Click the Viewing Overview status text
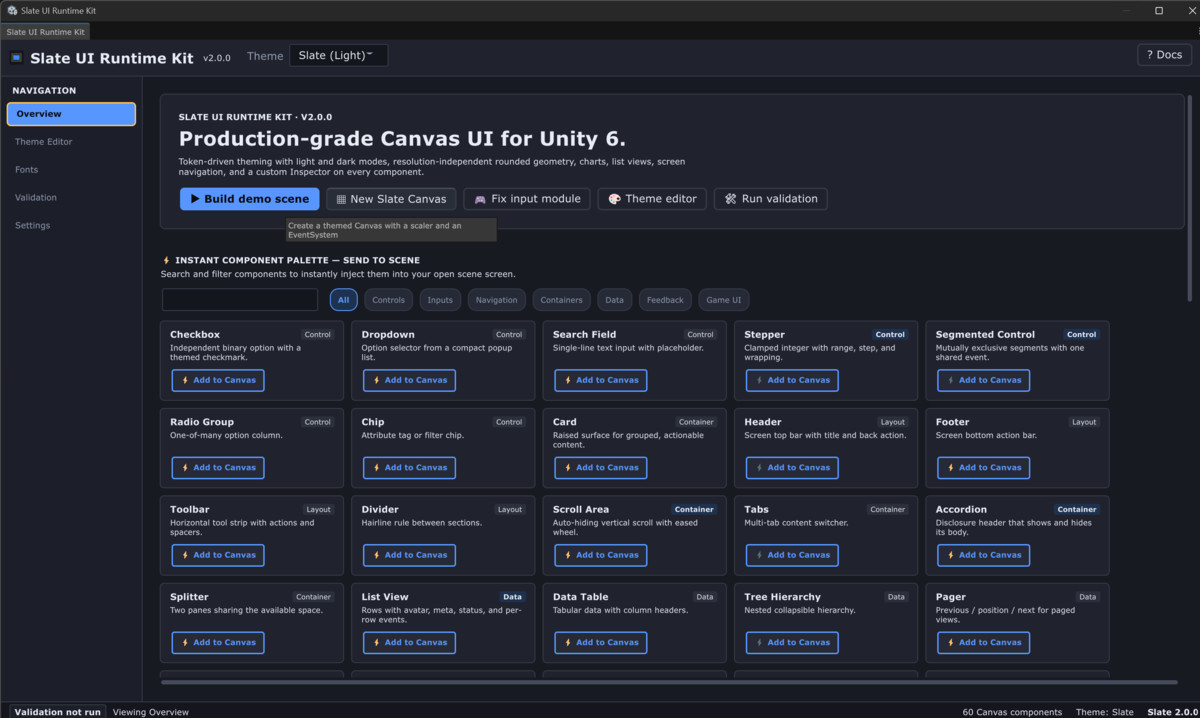1200x718 pixels. pyautogui.click(x=151, y=712)
